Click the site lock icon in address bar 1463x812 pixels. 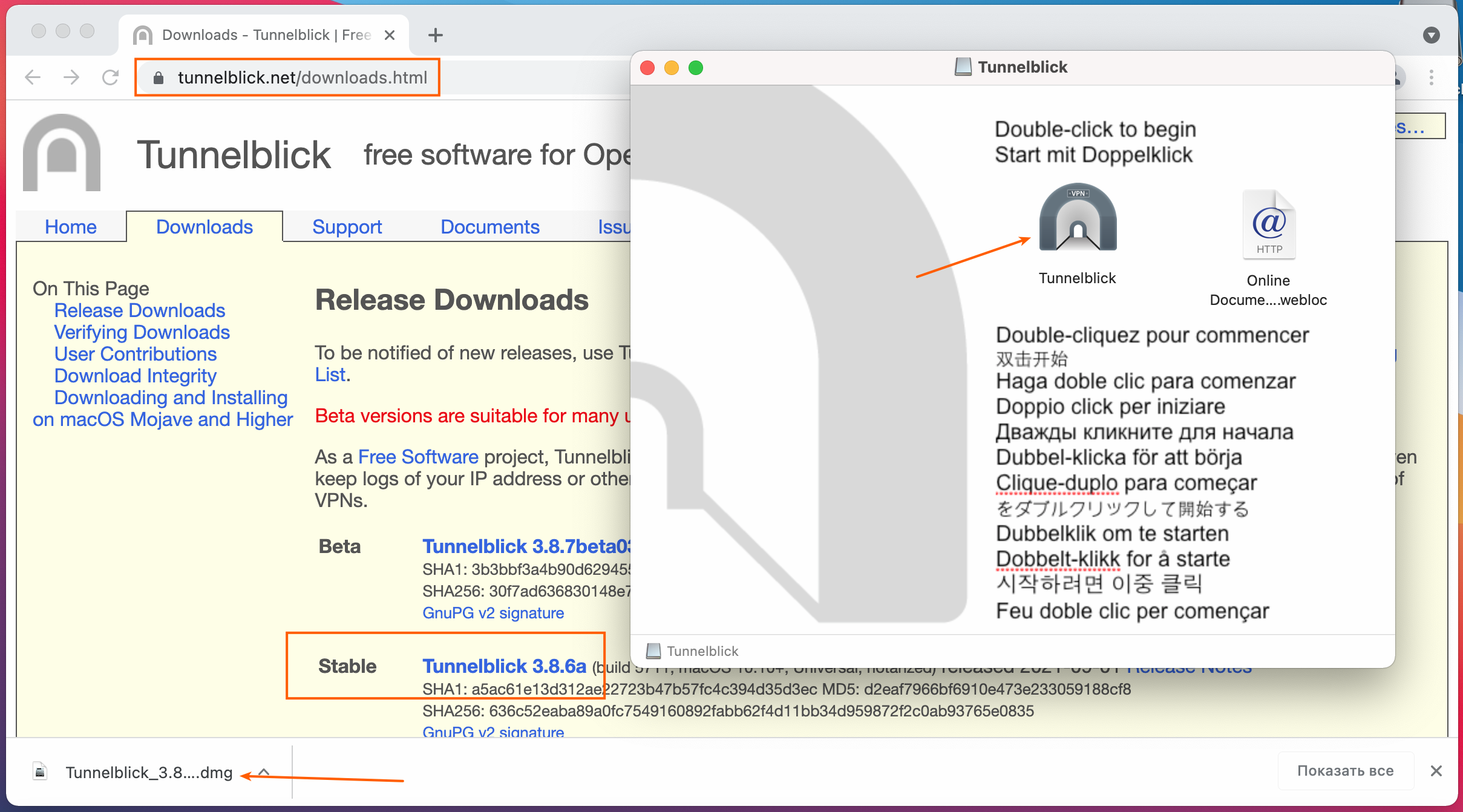click(x=159, y=78)
